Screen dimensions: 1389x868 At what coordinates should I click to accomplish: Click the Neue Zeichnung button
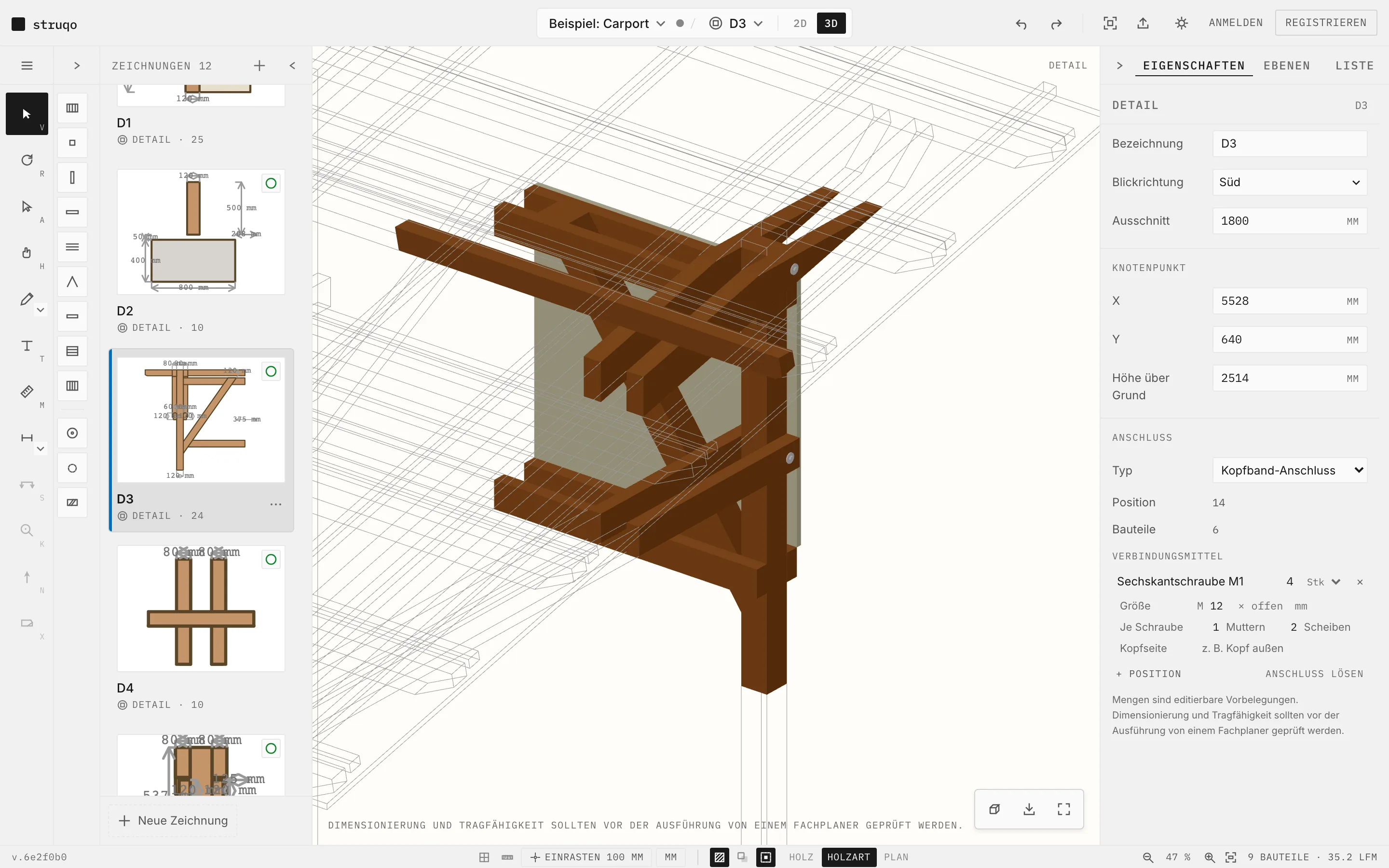point(173,820)
